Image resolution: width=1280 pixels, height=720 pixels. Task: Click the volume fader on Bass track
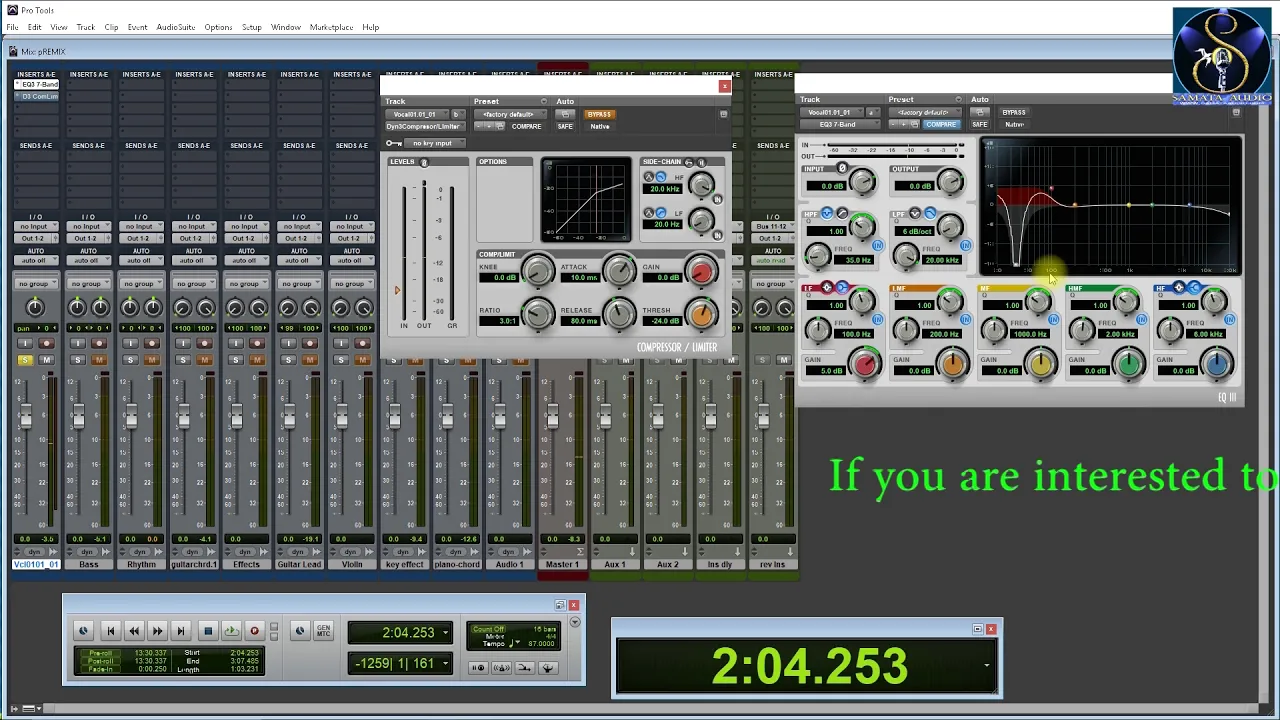[x=78, y=416]
